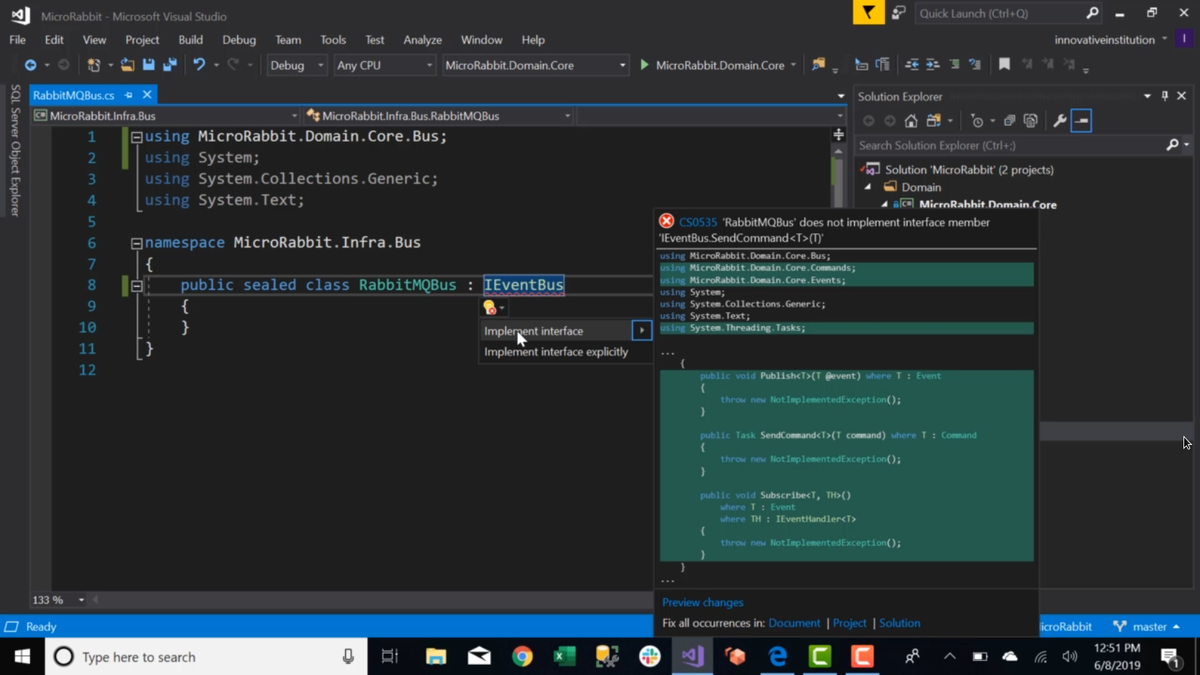Open the lightbulb dropdown arrow
Image resolution: width=1200 pixels, height=675 pixels.
(x=502, y=309)
